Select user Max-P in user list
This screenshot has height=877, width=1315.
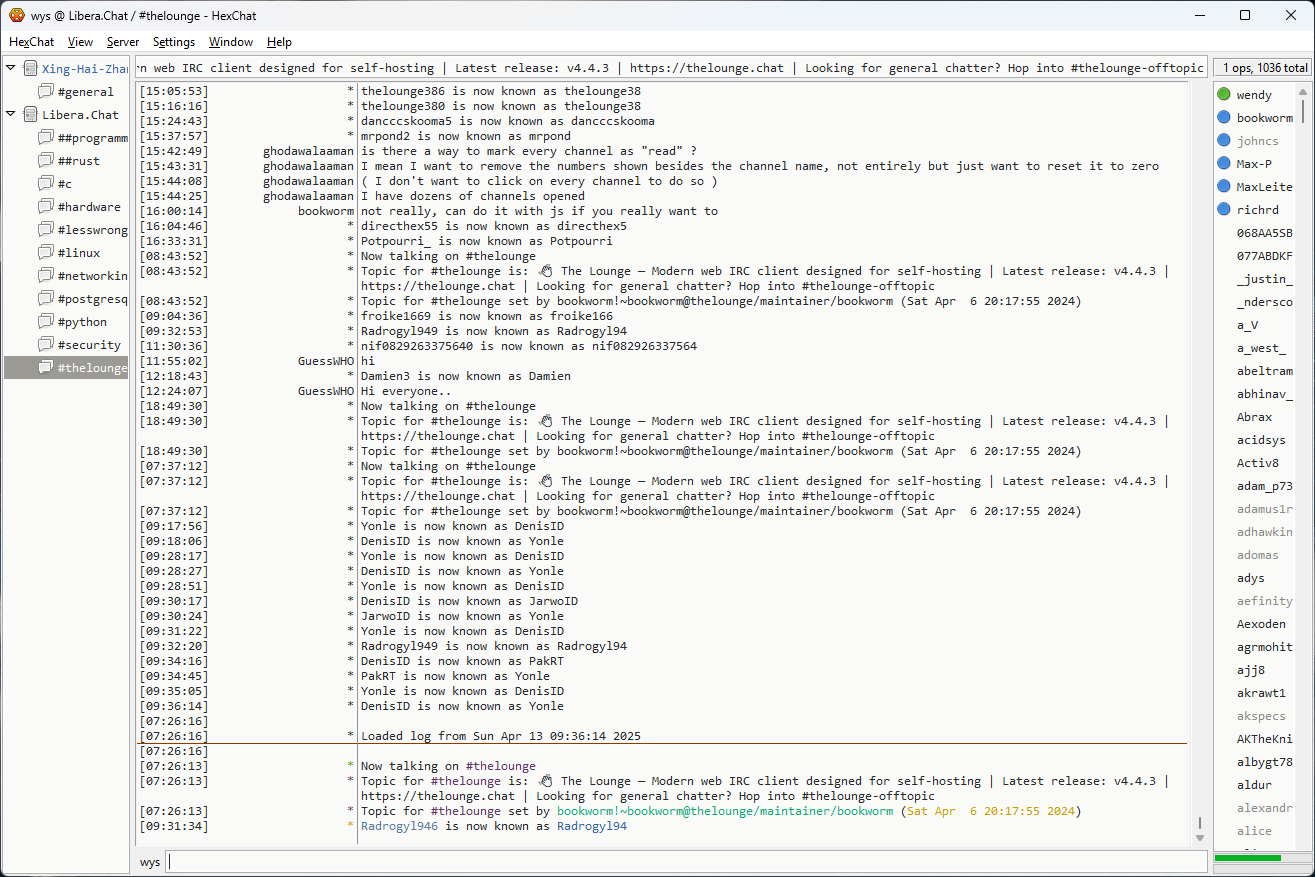click(1254, 164)
